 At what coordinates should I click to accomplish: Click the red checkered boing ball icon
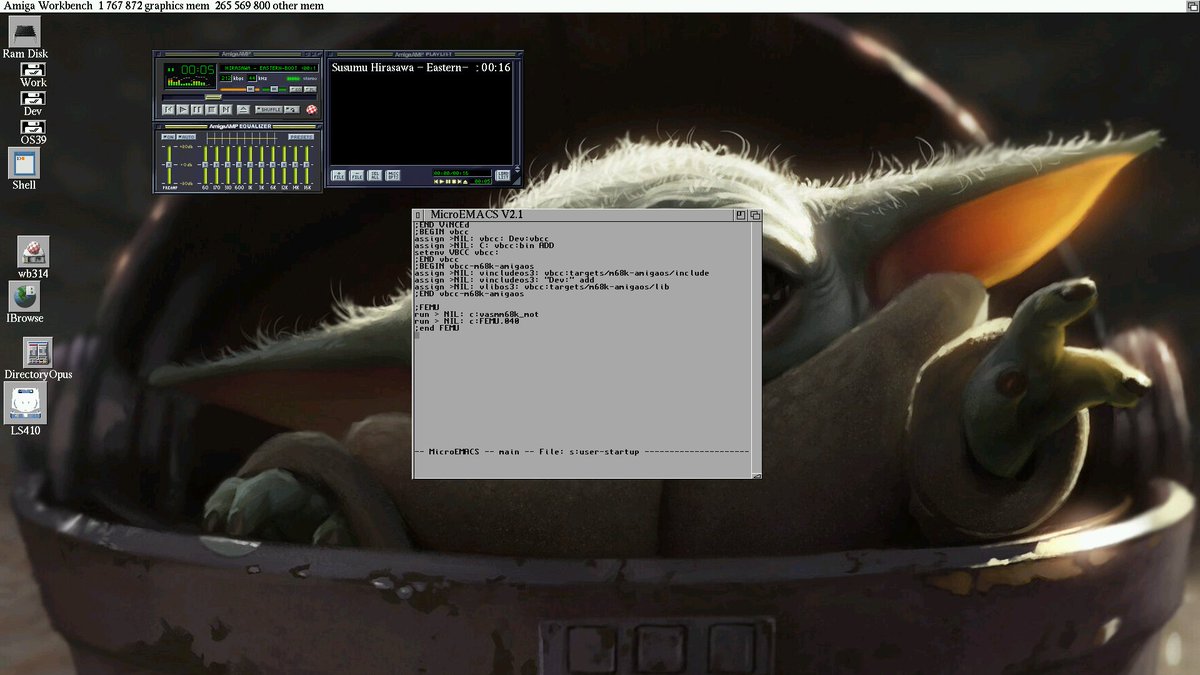point(312,109)
